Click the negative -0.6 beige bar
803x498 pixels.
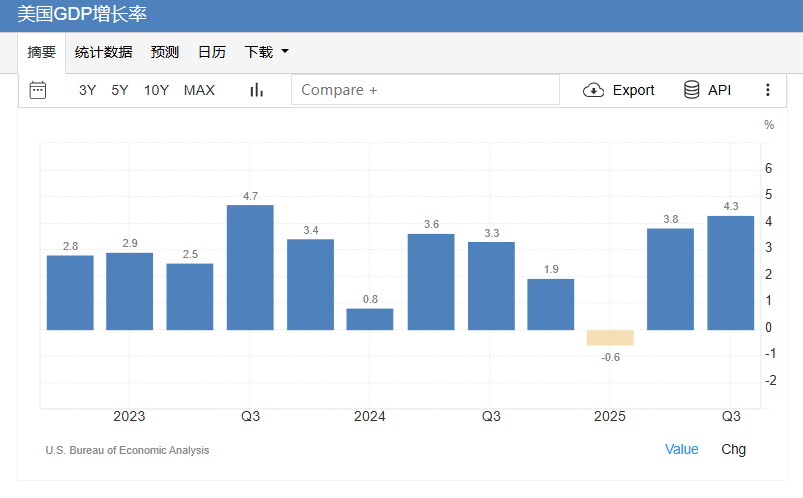click(x=610, y=338)
